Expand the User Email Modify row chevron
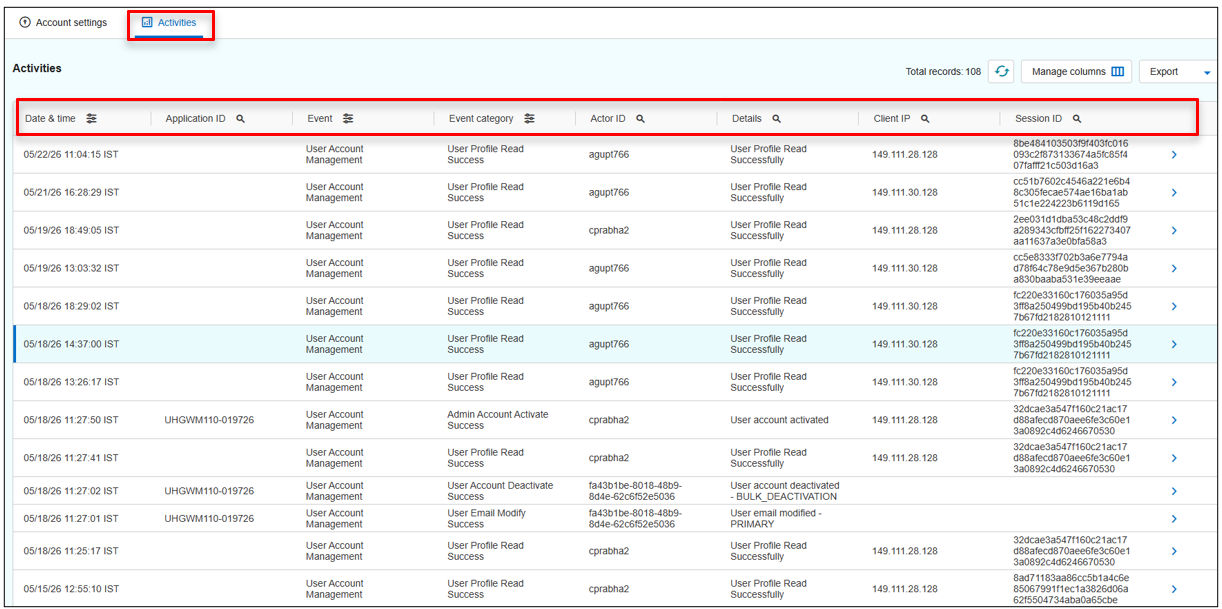Viewport: 1222px width, 609px height. click(1174, 518)
